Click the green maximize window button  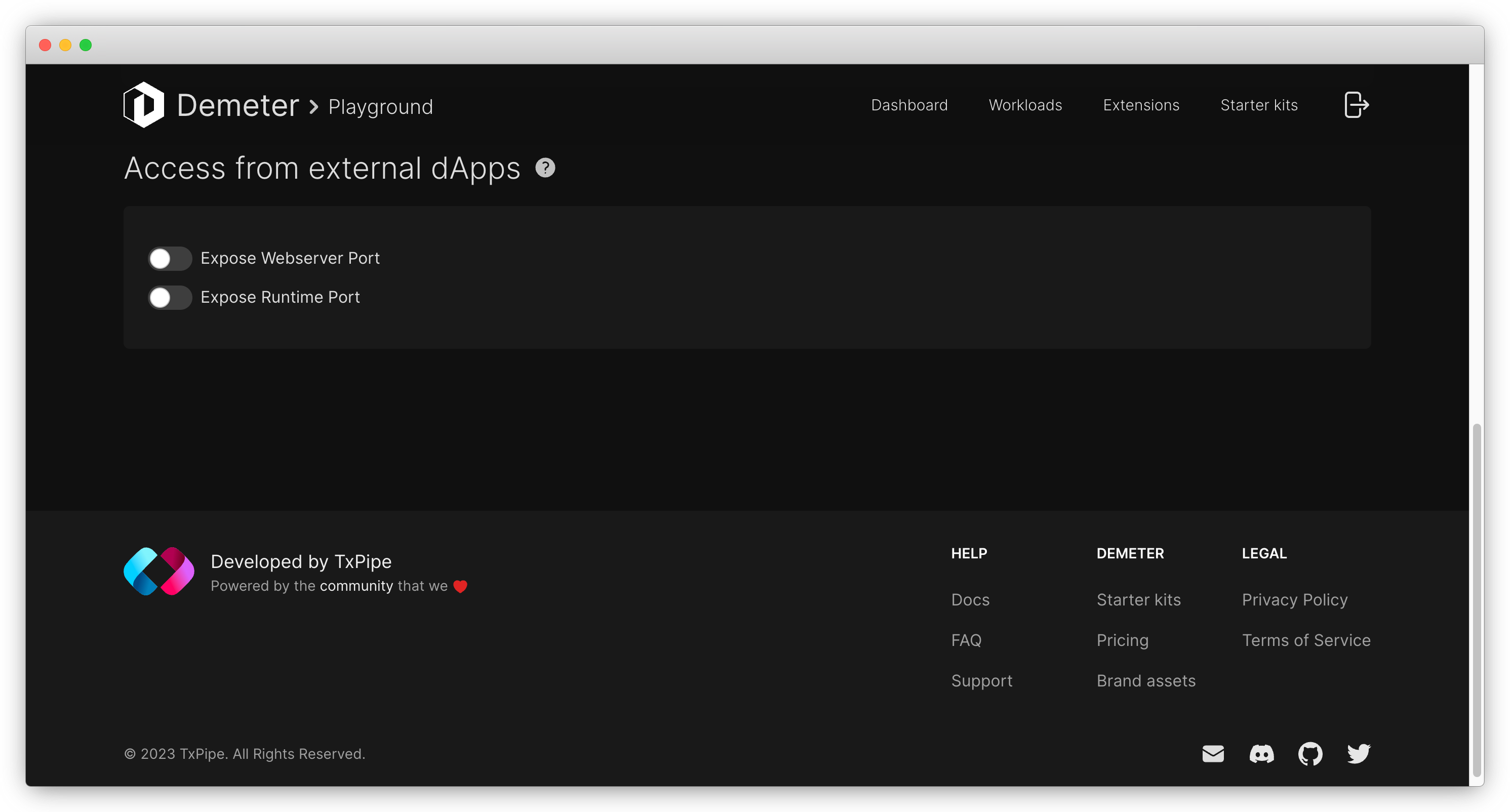tap(86, 45)
